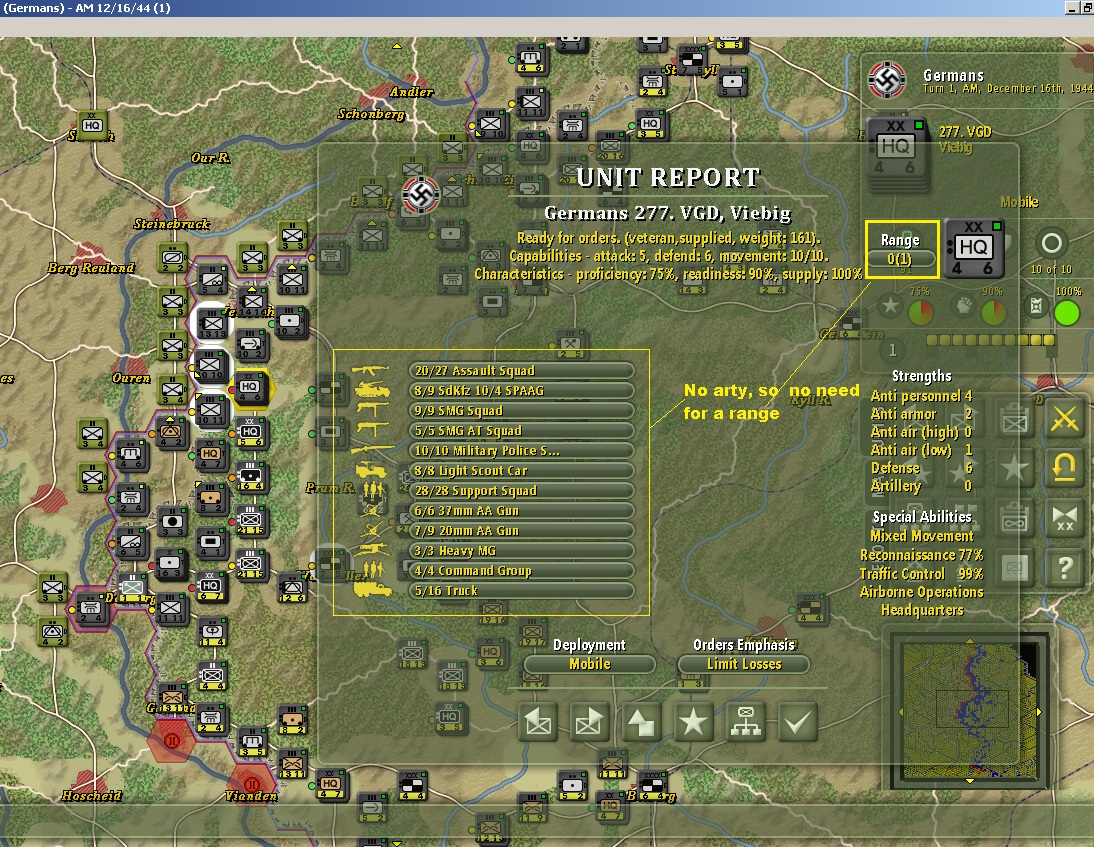Select the 6/6 37mm AA Gun row
Screen dimensions: 1094x847
(521, 511)
